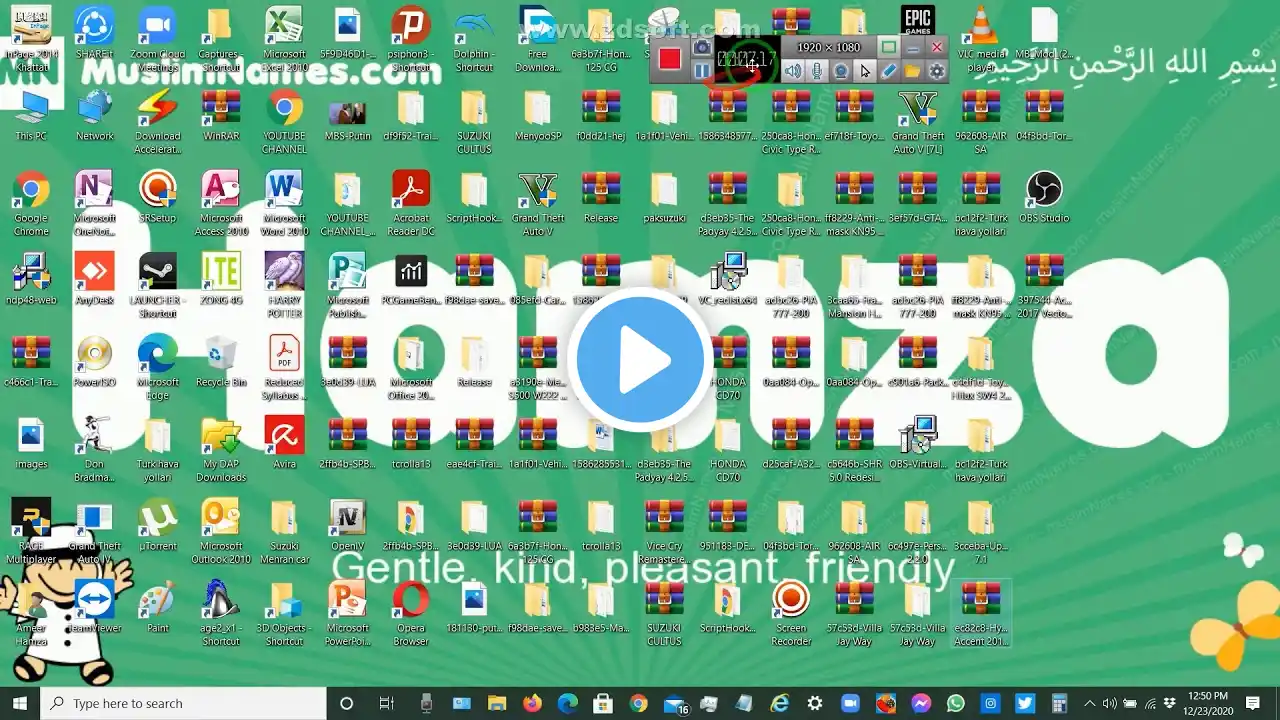
Task: Select the VLC media player desktop icon
Action: click(x=981, y=40)
